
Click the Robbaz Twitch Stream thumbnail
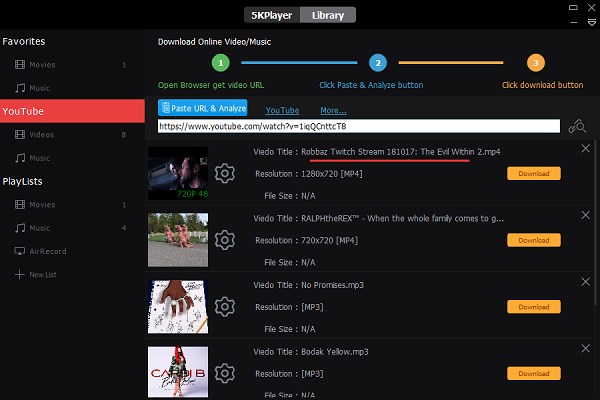(x=178, y=173)
